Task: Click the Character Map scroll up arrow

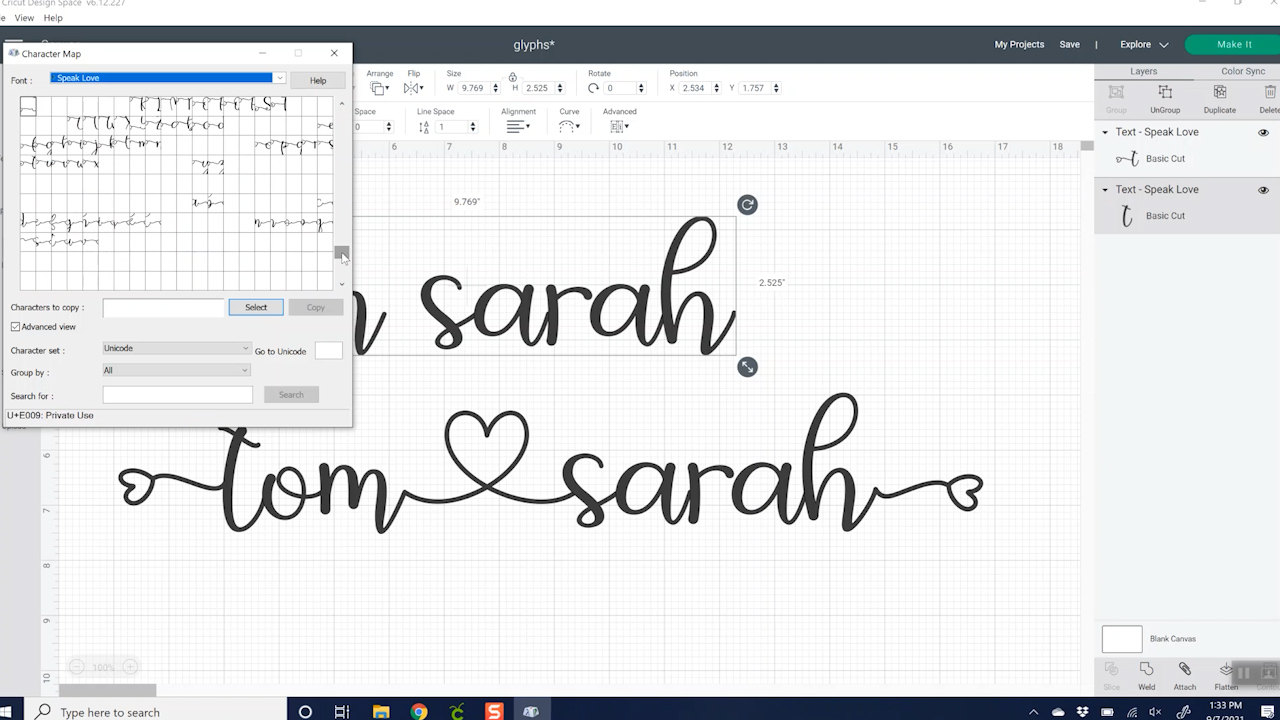Action: [x=342, y=103]
